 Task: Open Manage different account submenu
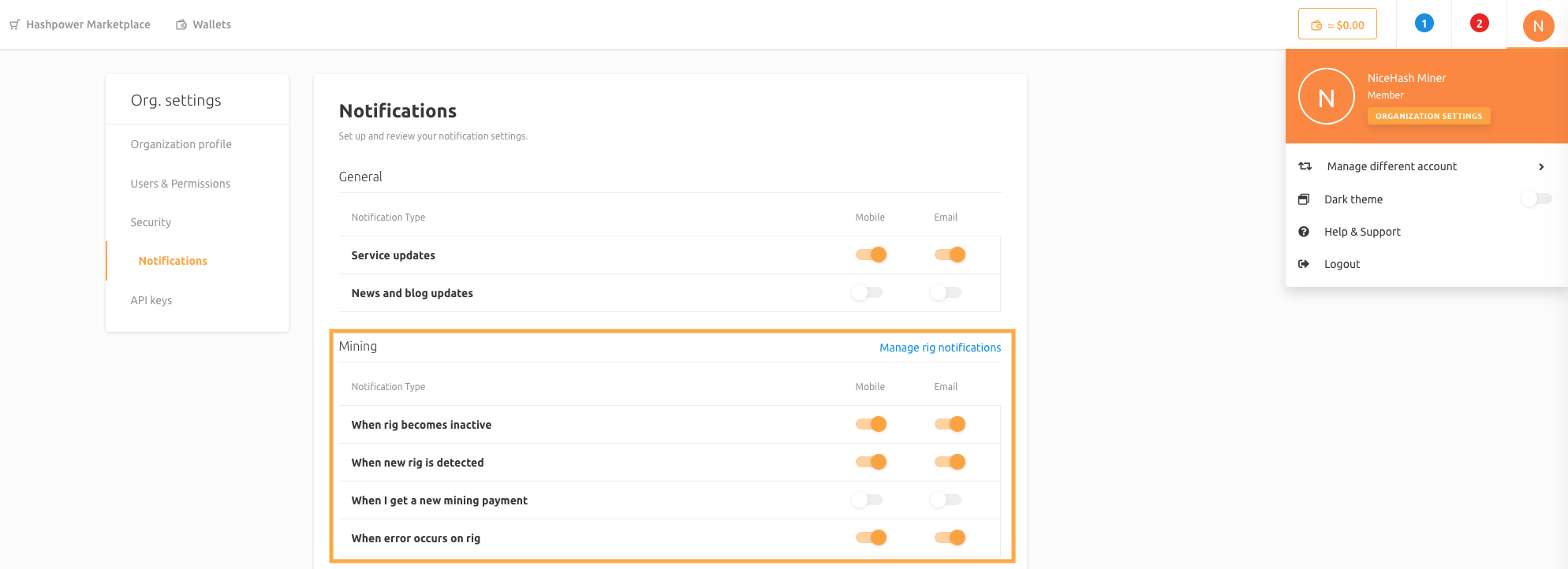(1391, 166)
